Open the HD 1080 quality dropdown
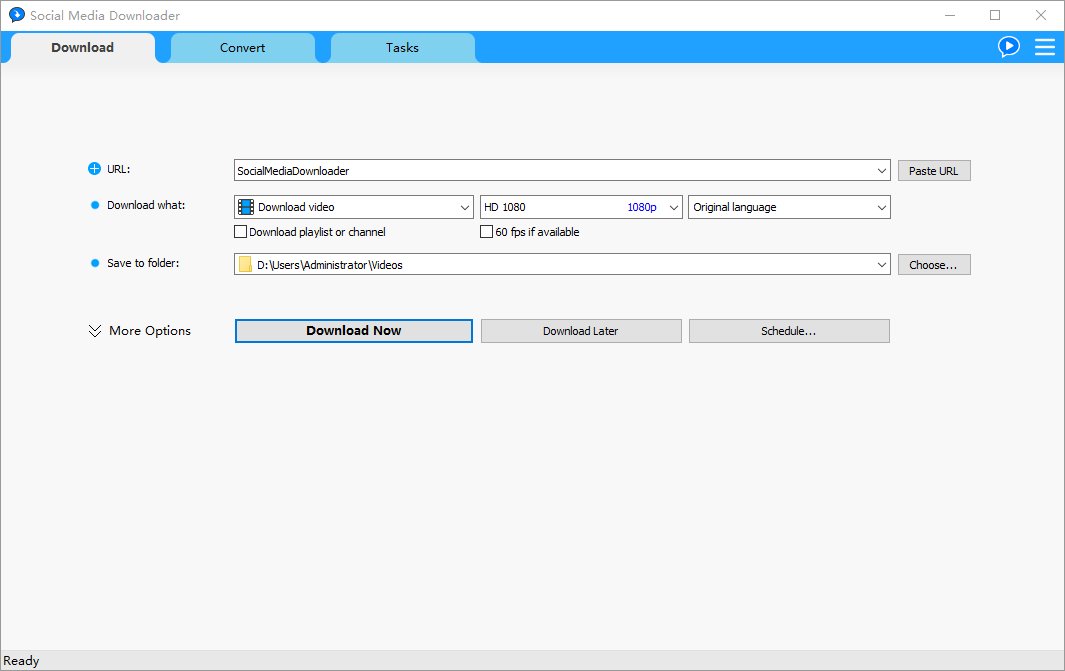 (x=581, y=207)
